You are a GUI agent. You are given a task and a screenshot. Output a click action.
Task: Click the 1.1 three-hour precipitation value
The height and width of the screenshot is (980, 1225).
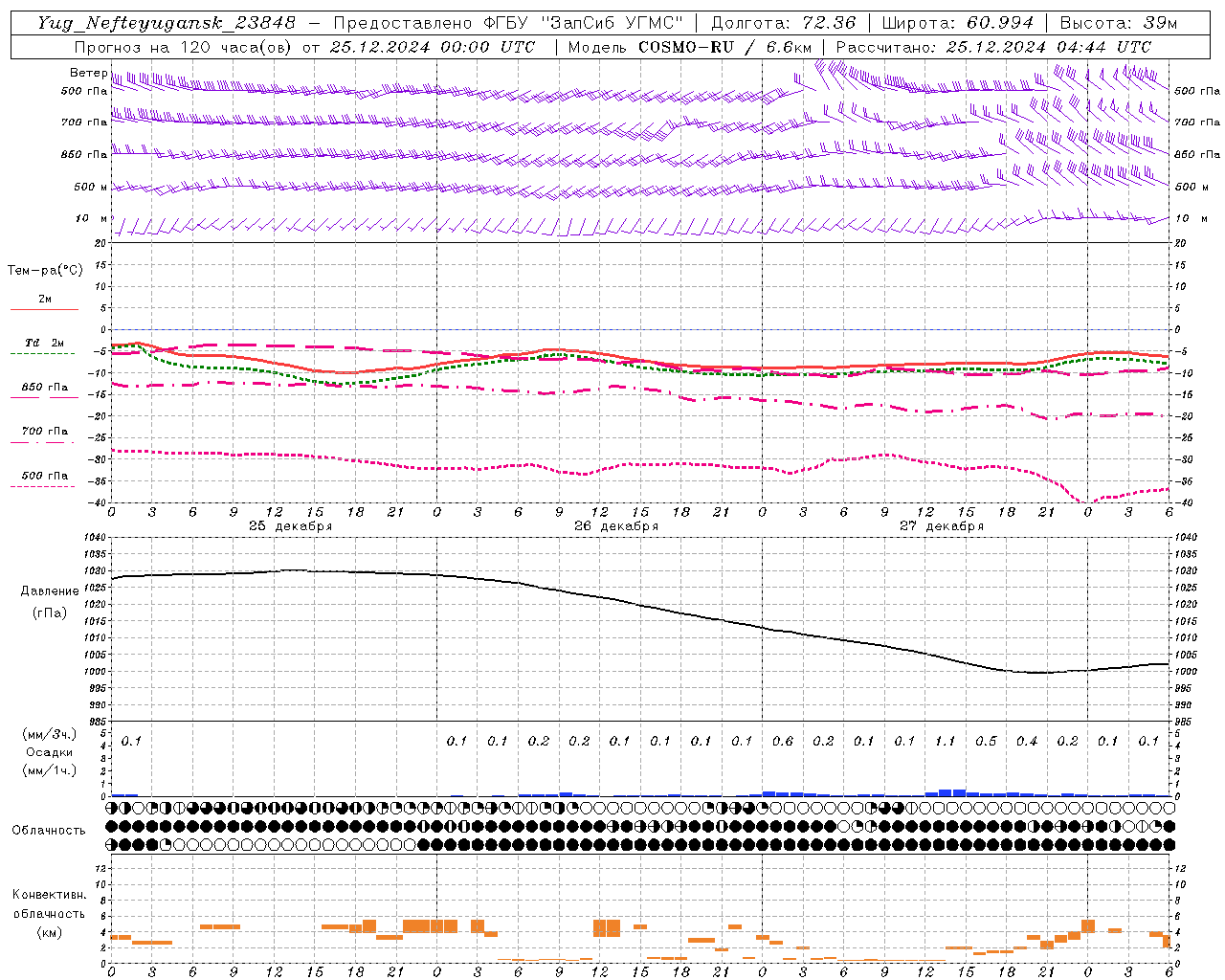tap(946, 741)
